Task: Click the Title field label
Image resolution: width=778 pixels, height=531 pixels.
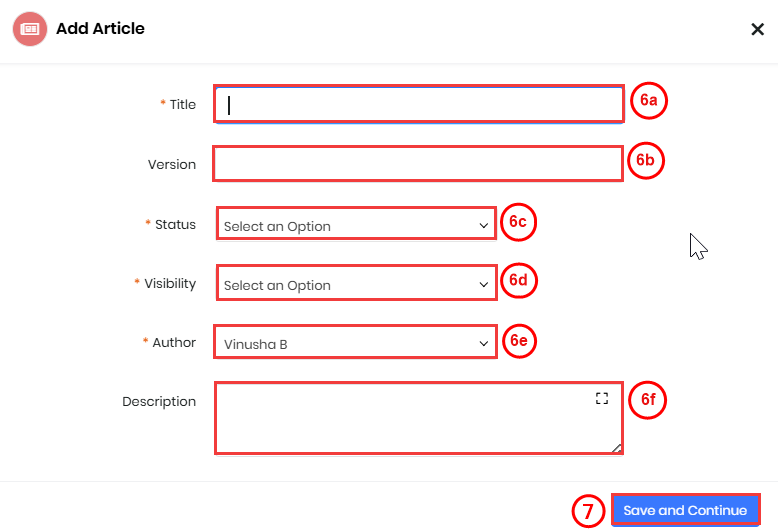Action: (183, 104)
